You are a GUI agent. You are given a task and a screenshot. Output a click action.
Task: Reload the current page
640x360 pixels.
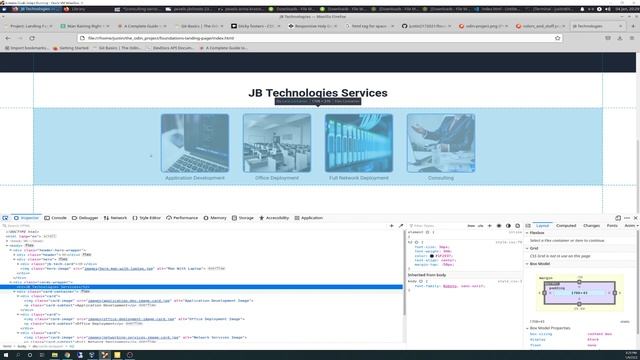(x=32, y=38)
